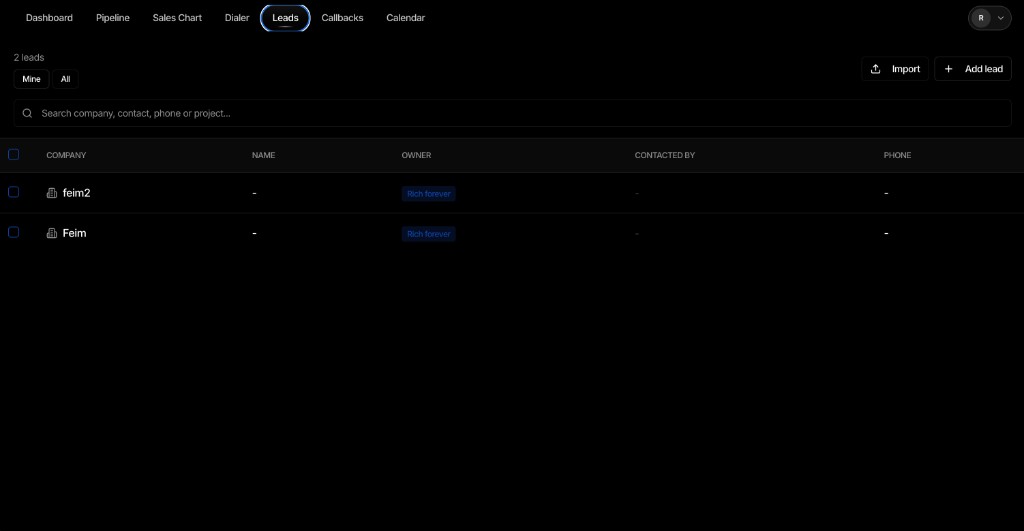Toggle the select-all checkbox in header

(x=14, y=154)
